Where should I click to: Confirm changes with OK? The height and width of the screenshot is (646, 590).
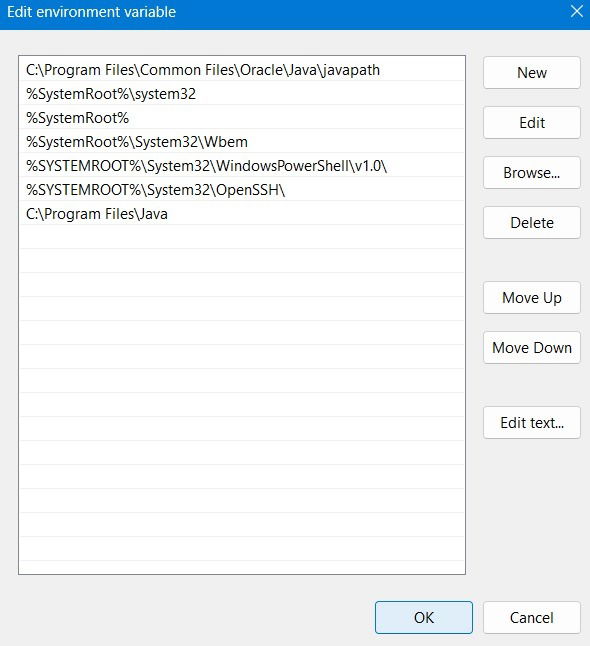424,618
